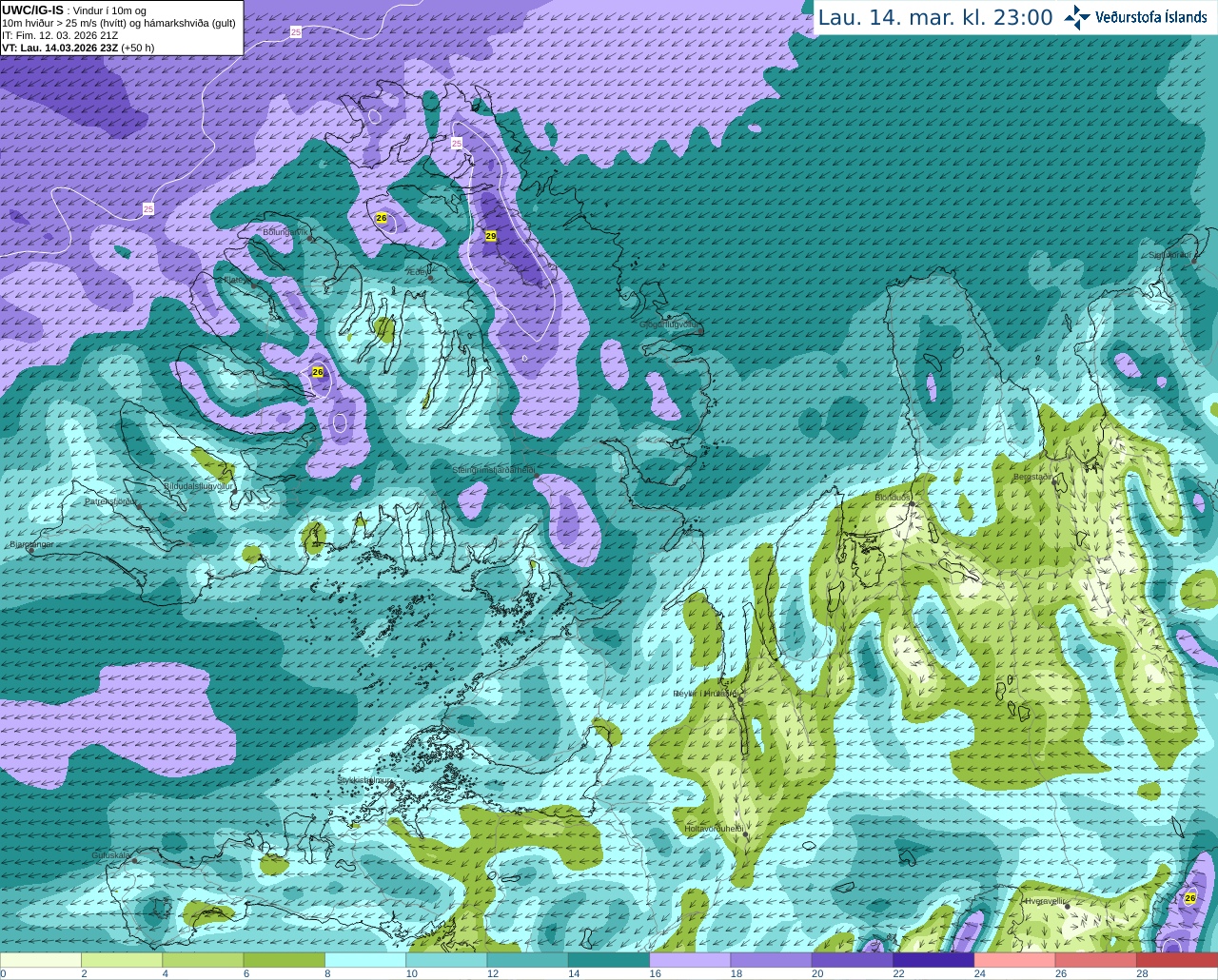This screenshot has width=1218, height=980.
Task: Select the Patreksfjörður station label
Action: tap(110, 500)
